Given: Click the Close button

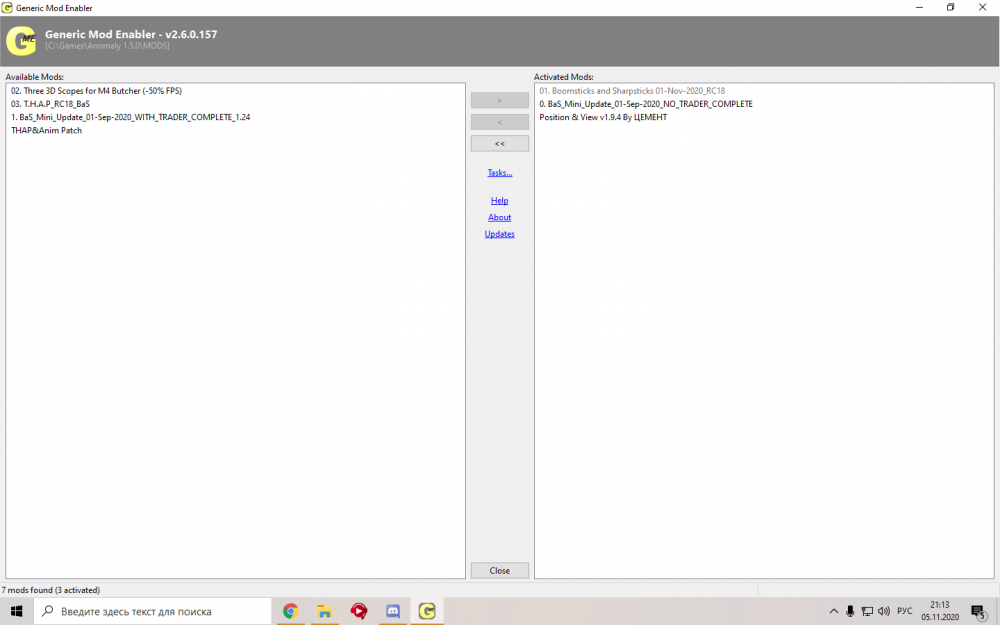Looking at the screenshot, I should point(499,570).
